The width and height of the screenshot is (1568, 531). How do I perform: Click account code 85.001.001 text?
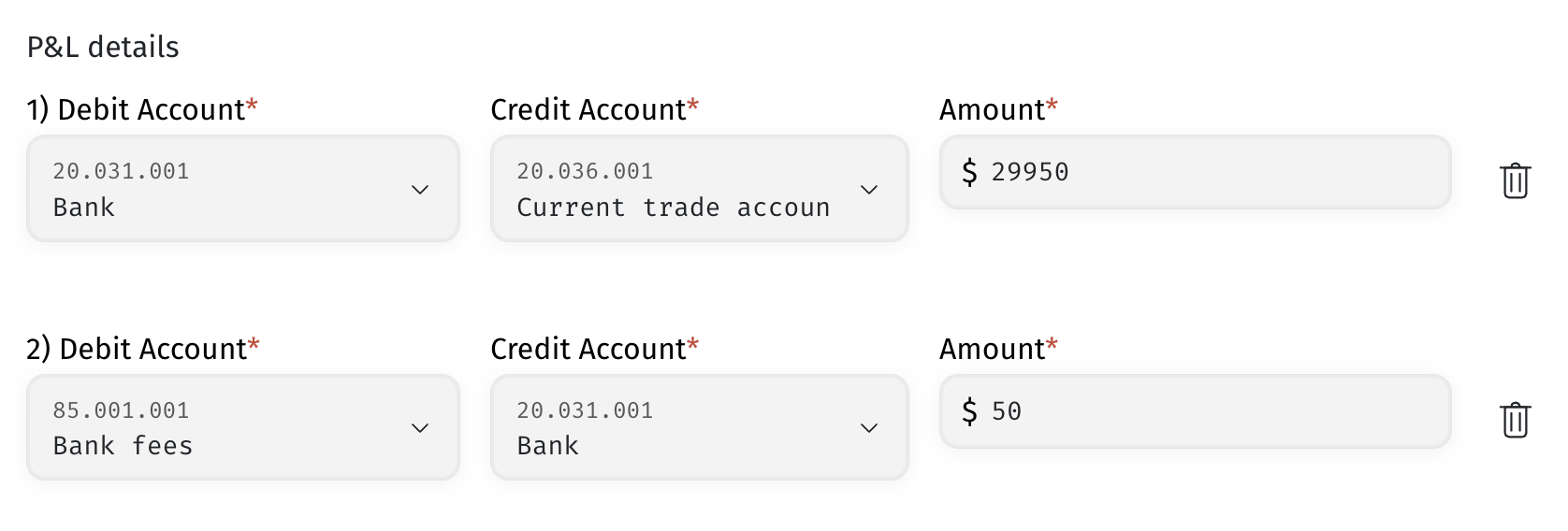click(x=121, y=410)
